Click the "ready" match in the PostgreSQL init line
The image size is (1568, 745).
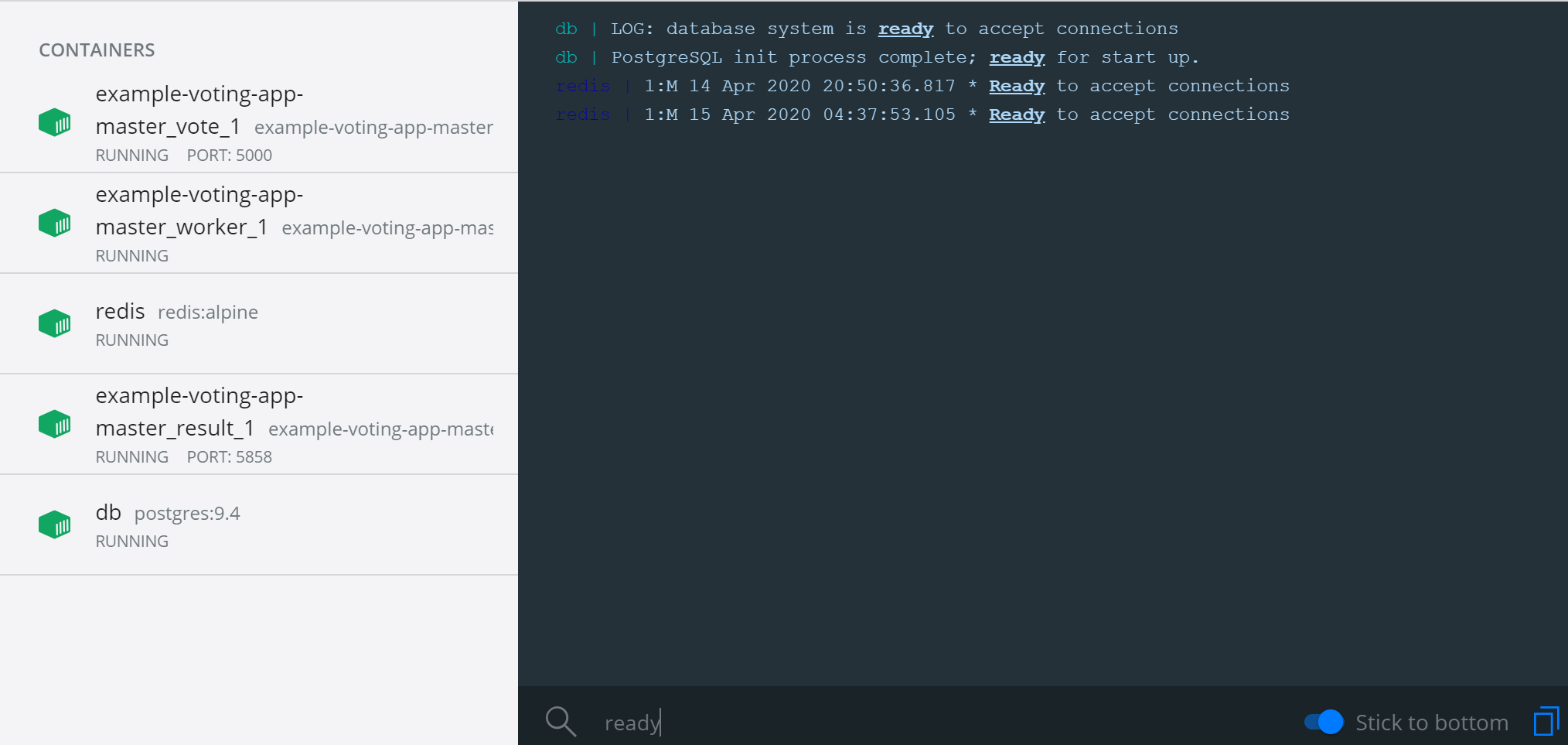[1017, 56]
